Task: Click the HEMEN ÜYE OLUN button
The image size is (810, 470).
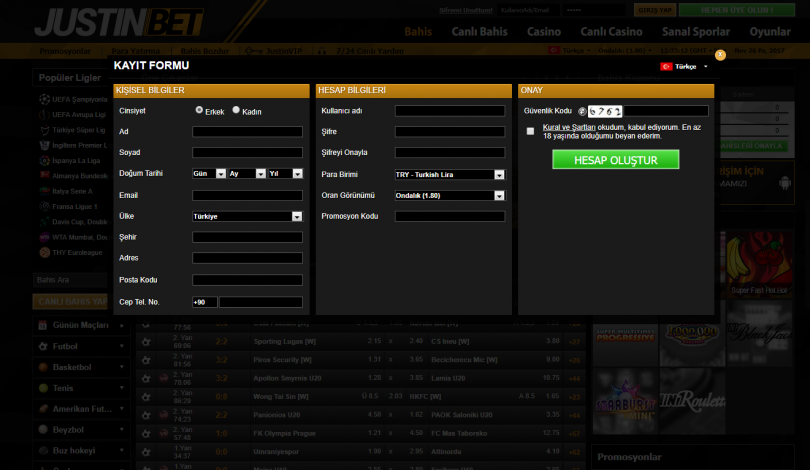Action: pos(737,10)
